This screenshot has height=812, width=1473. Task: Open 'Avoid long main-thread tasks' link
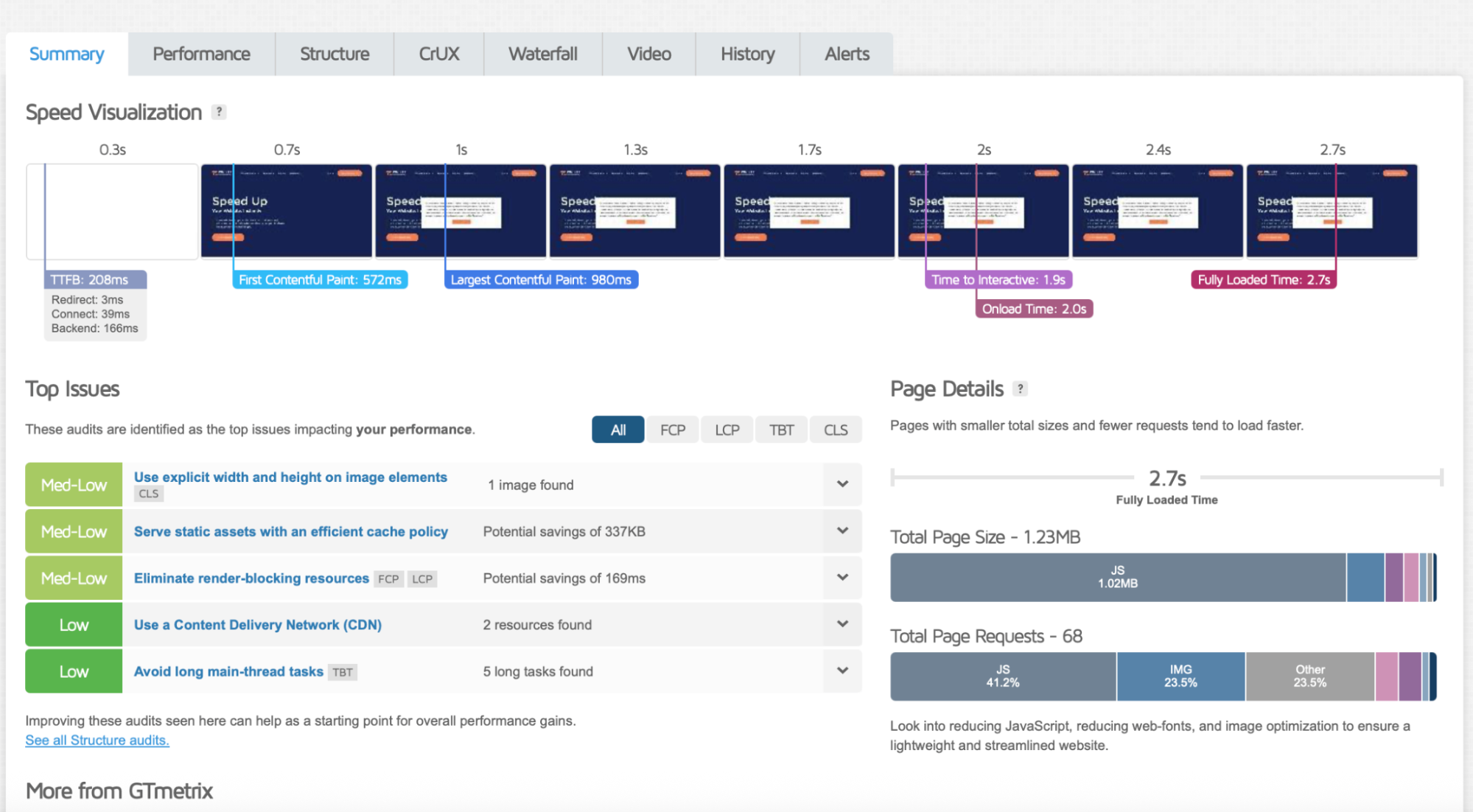pos(228,671)
